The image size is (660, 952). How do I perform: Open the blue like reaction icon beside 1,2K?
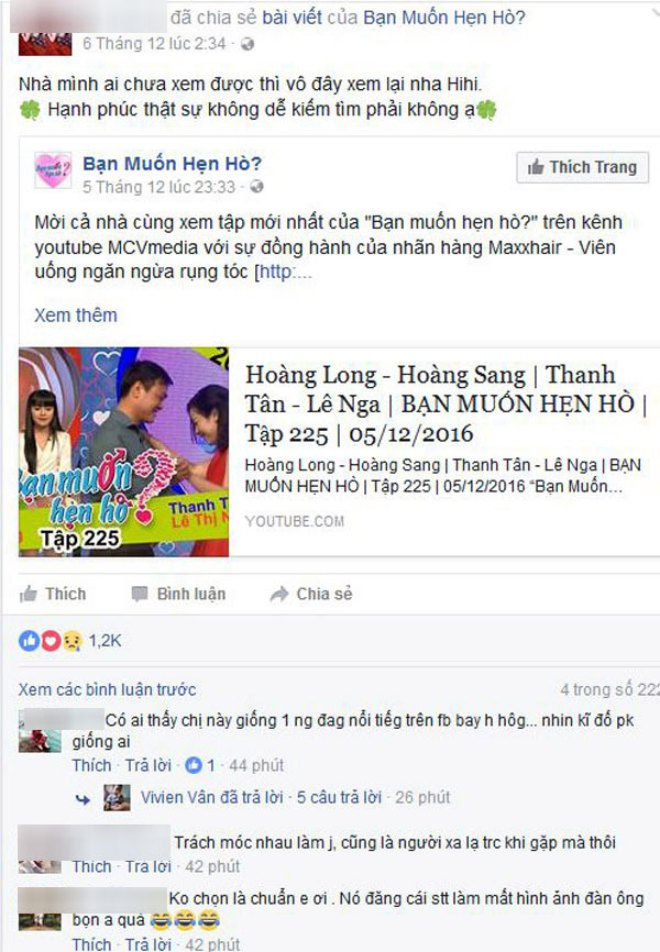click(x=29, y=641)
